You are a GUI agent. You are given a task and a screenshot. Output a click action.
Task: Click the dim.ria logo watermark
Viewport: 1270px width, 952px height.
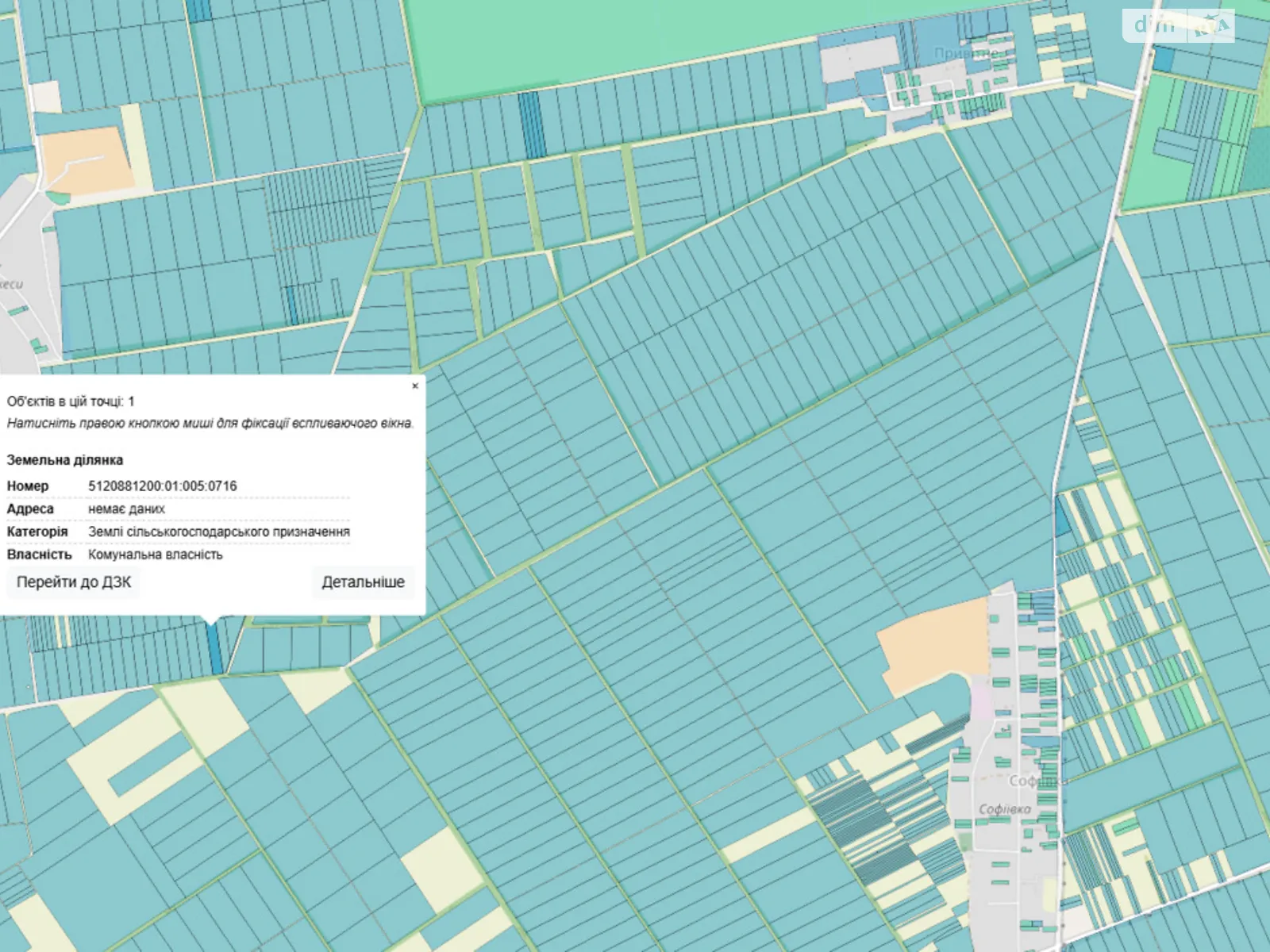click(x=1178, y=25)
